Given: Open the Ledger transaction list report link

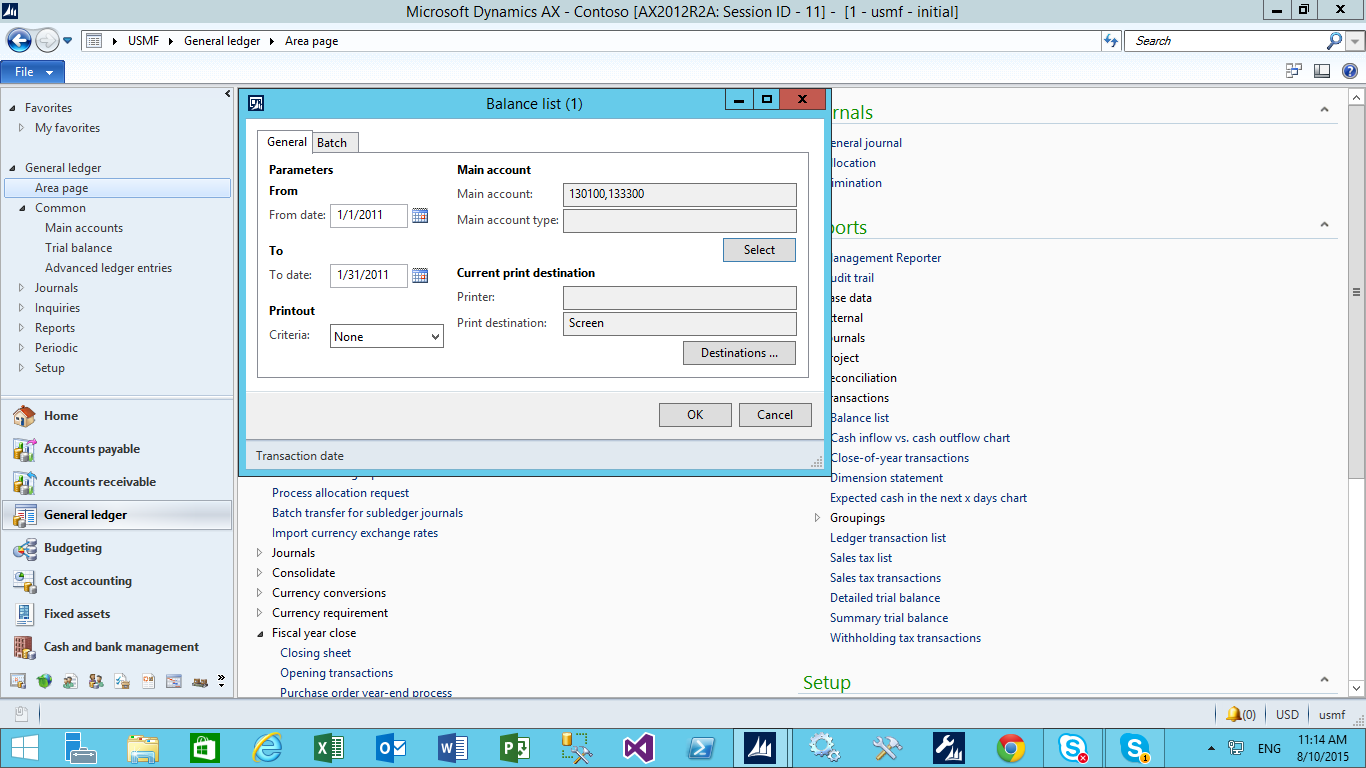Looking at the screenshot, I should click(888, 538).
